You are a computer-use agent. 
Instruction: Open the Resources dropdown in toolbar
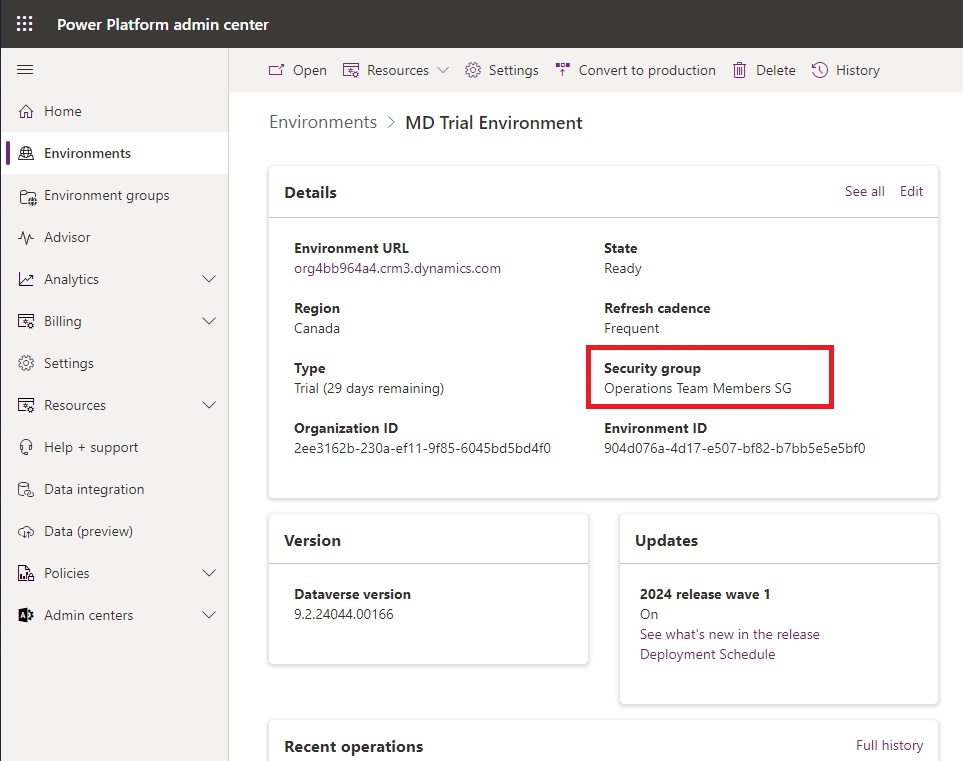(x=396, y=70)
